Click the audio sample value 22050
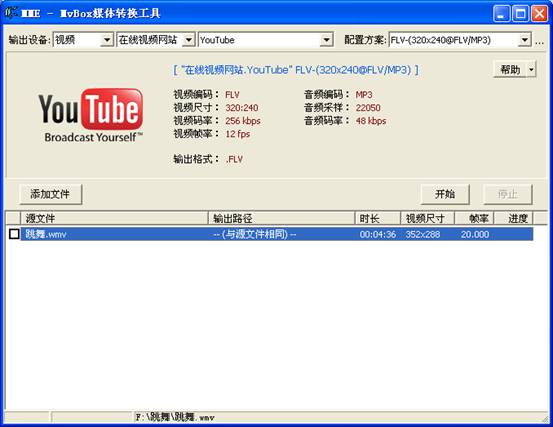Screen dimensions: 553x427 click(368, 108)
